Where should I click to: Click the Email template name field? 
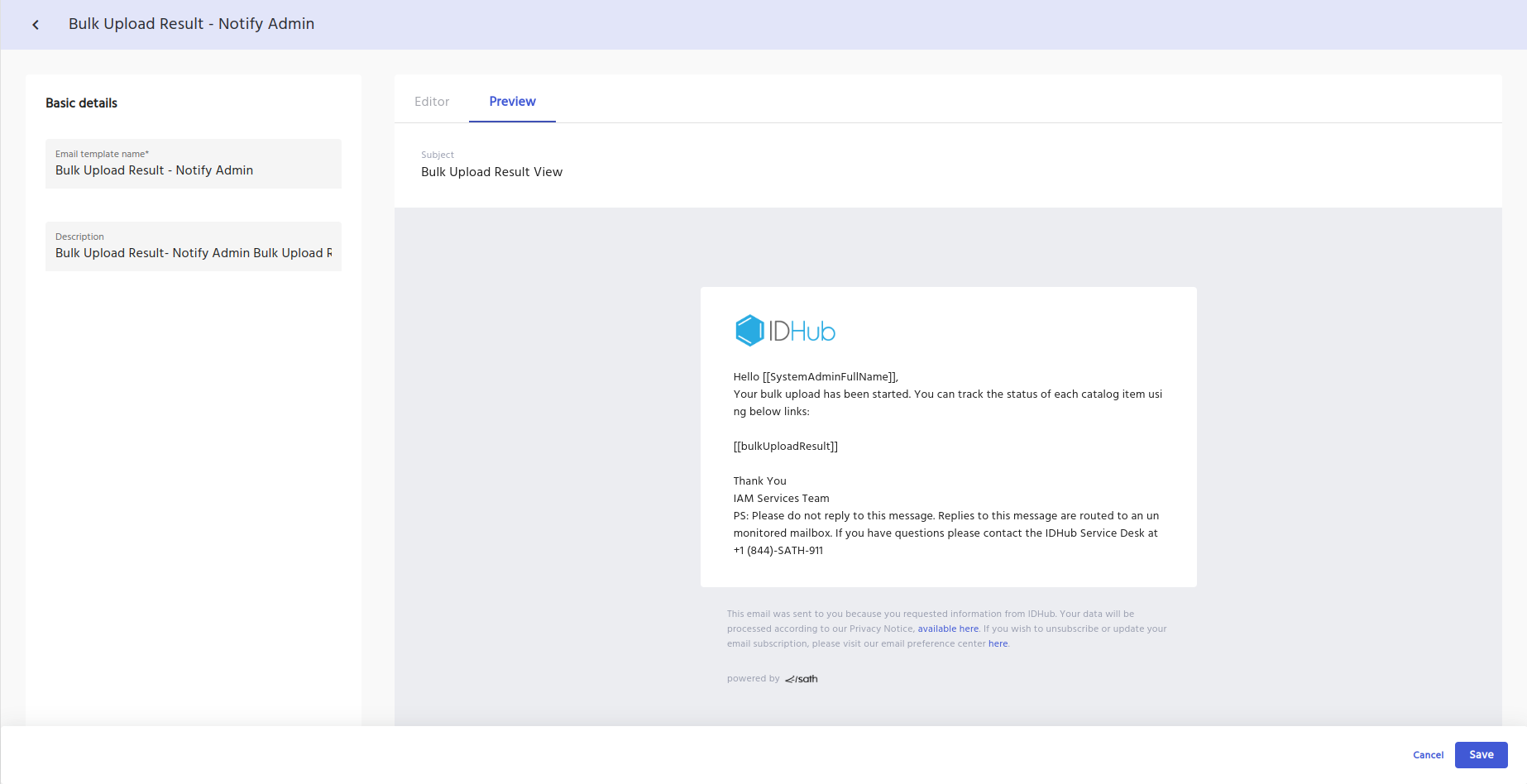[193, 170]
